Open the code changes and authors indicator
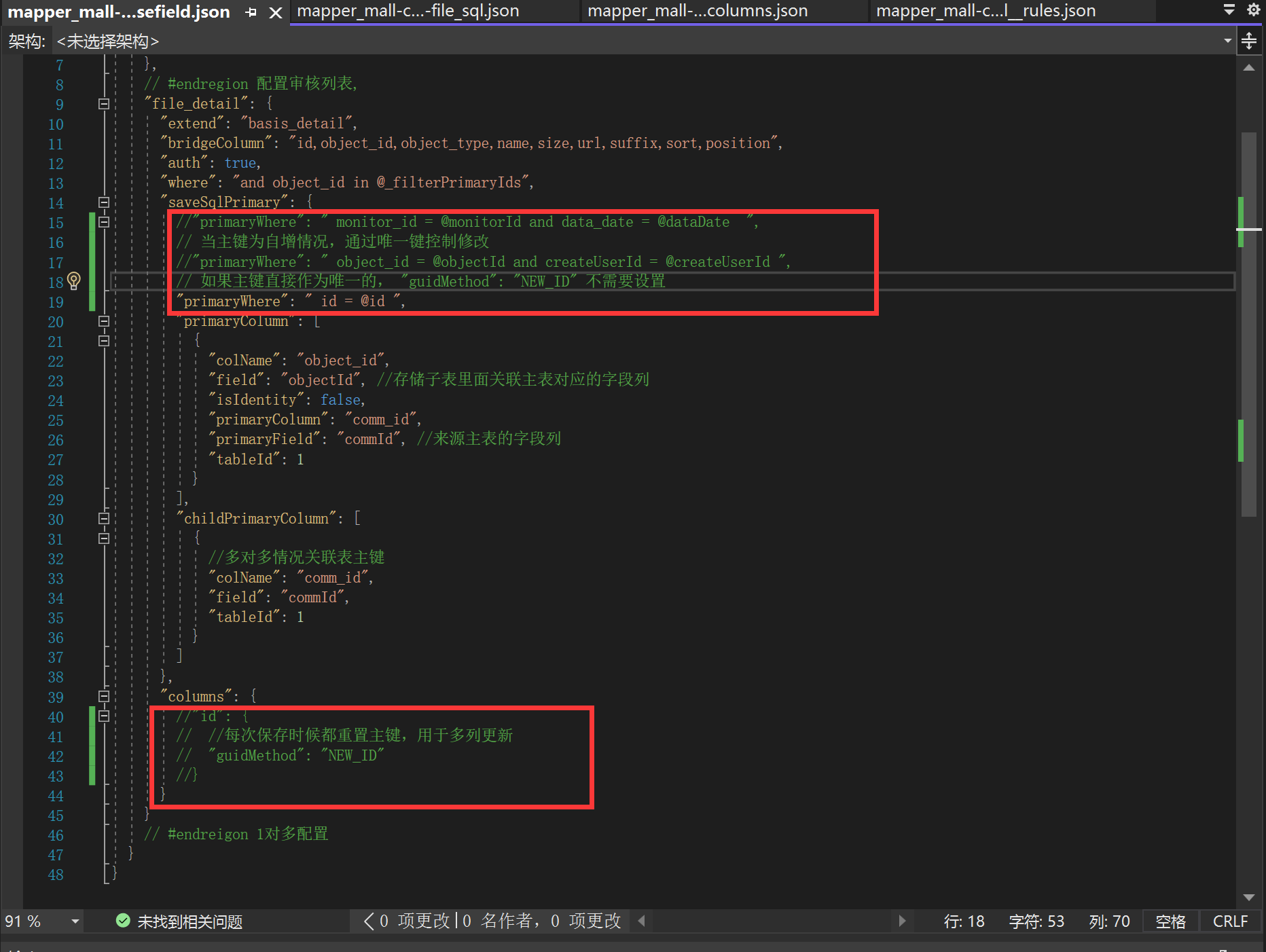This screenshot has width=1266, height=952. pos(493,921)
